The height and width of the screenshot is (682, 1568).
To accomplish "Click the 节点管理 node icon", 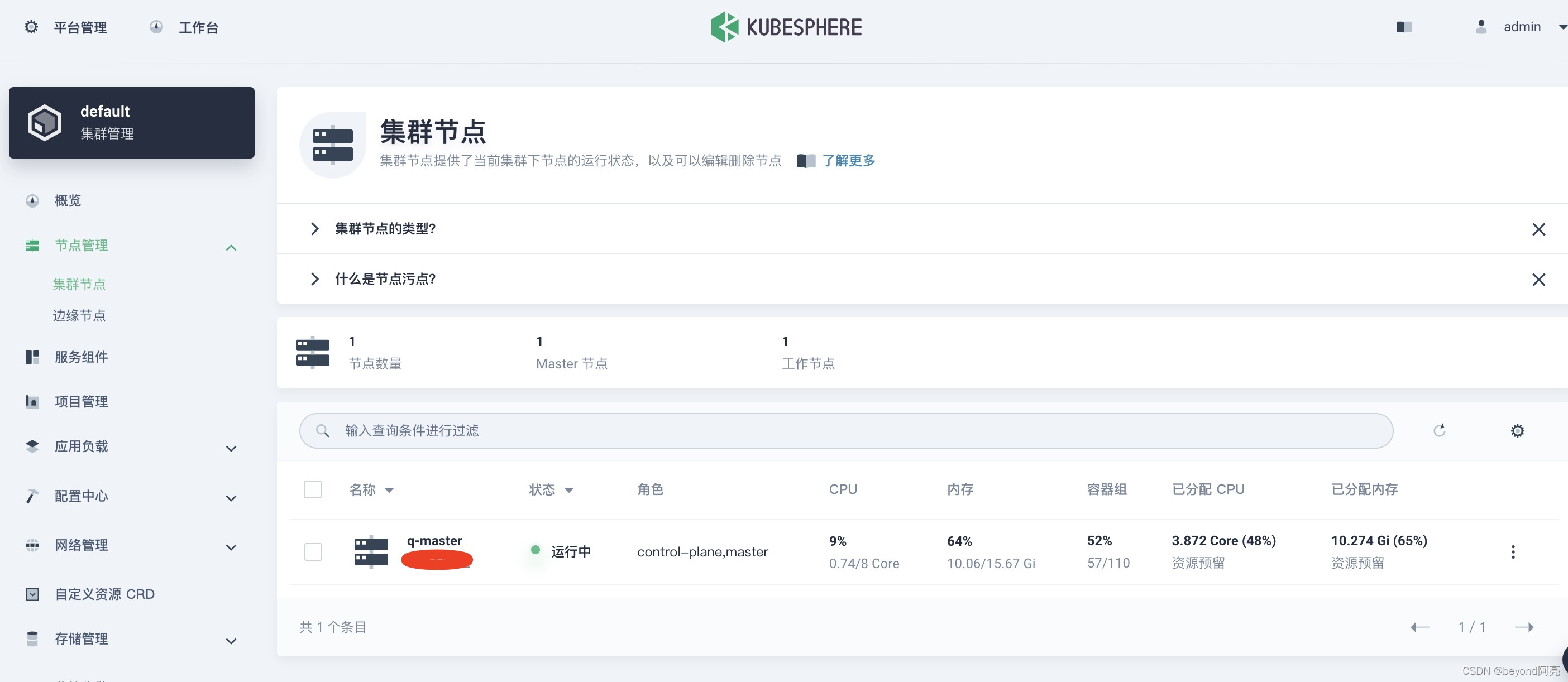I will pos(32,245).
